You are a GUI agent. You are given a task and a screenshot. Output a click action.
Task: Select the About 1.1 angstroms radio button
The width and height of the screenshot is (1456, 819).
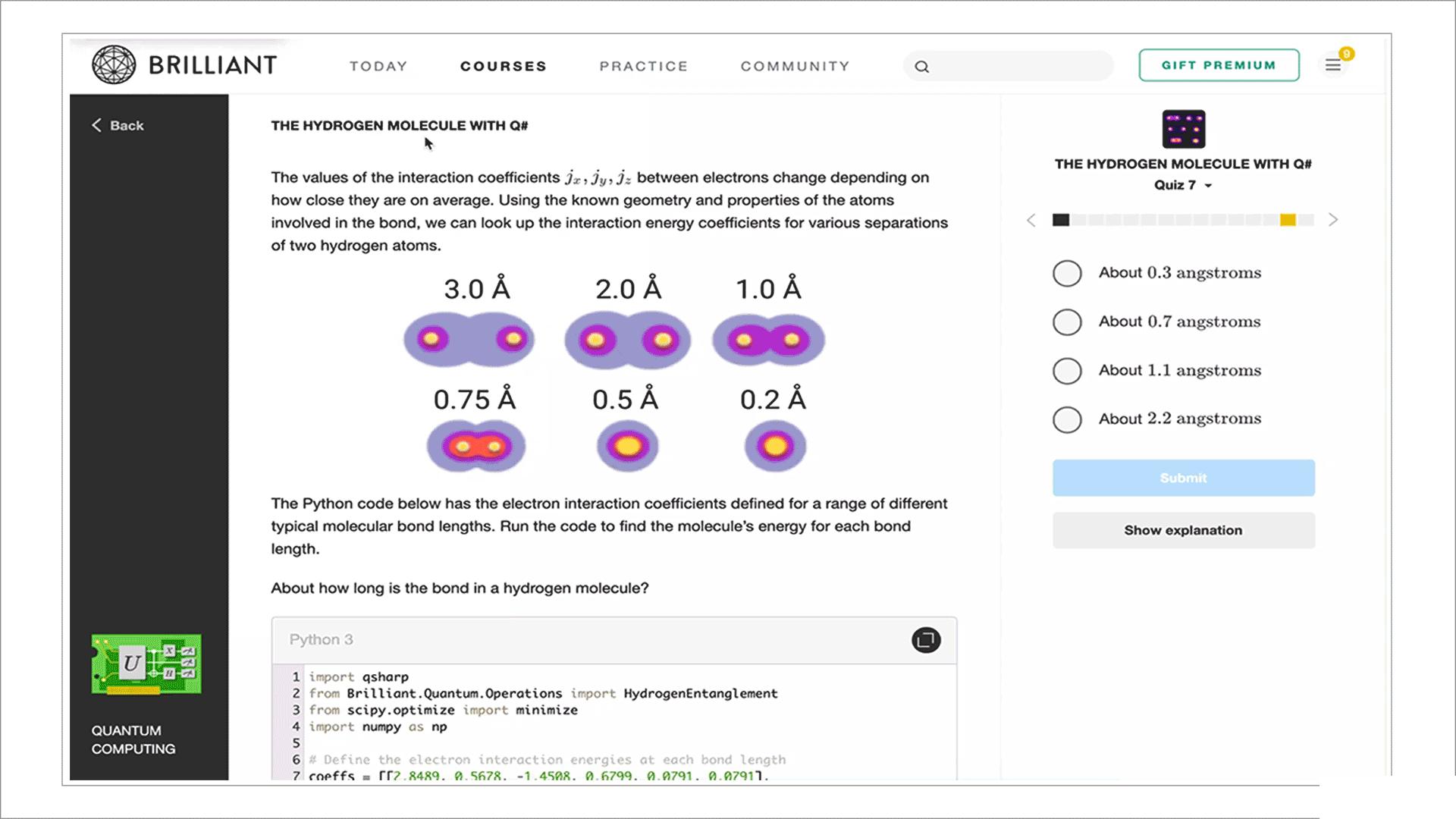pyautogui.click(x=1065, y=370)
